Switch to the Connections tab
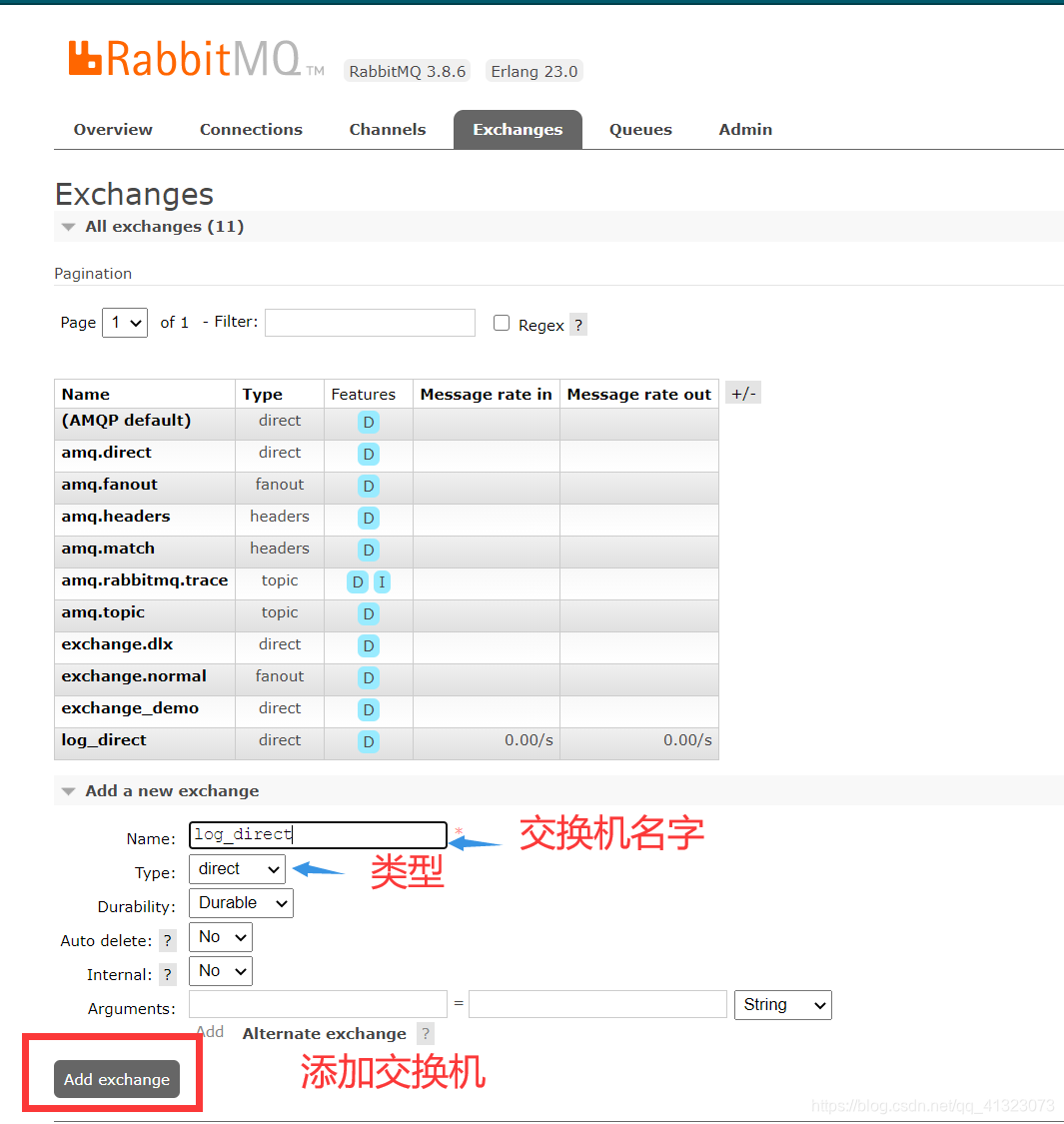This screenshot has width=1064, height=1124. coord(251,130)
